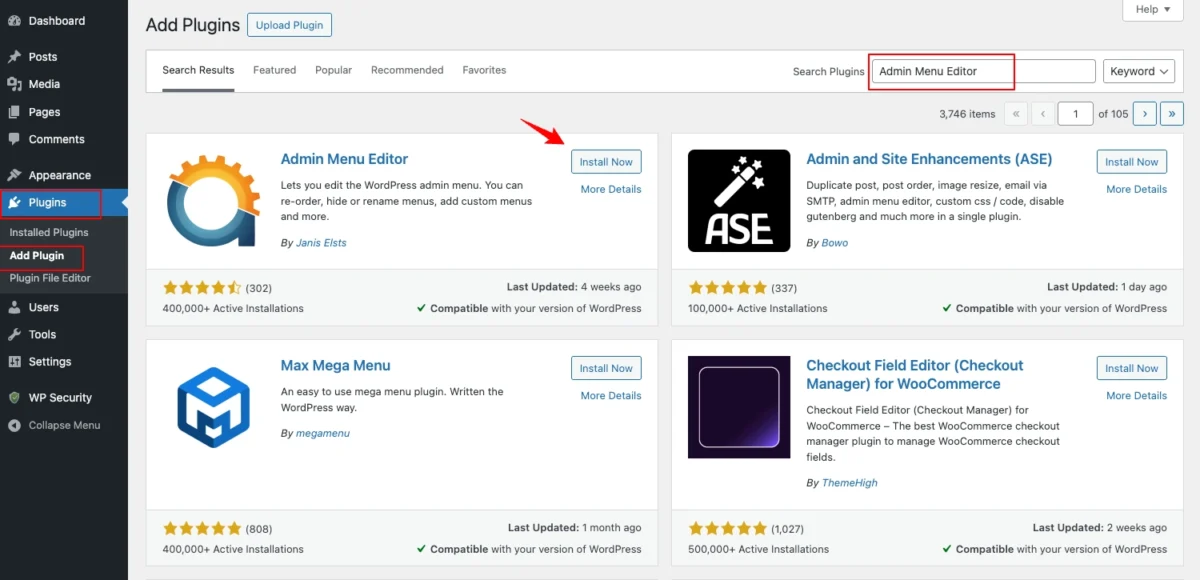The height and width of the screenshot is (580, 1200).
Task: Click the Appearance brush icon
Action: click(14, 175)
